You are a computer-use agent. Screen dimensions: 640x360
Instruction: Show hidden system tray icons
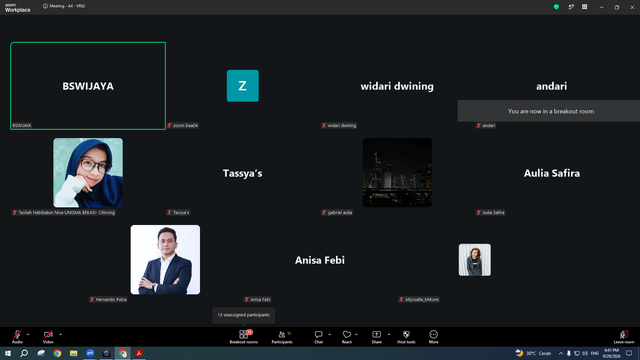(560, 353)
